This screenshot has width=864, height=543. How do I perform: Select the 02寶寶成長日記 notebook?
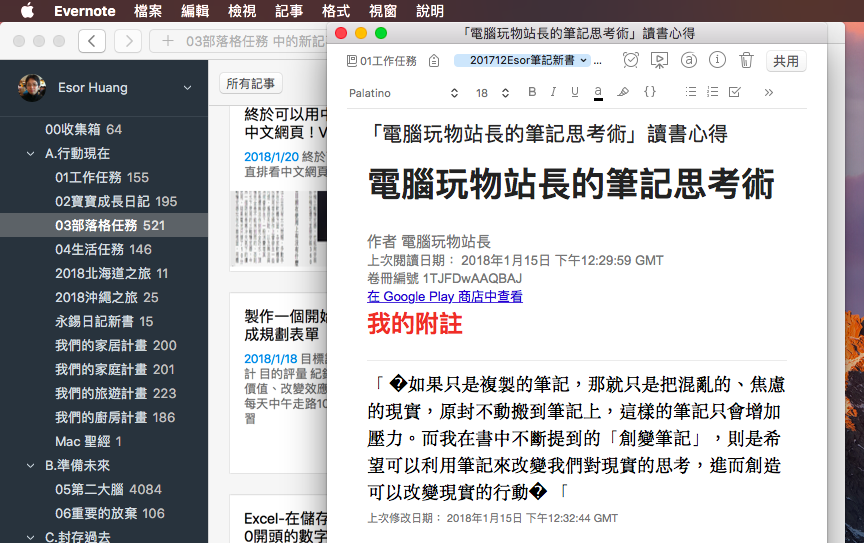pyautogui.click(x=104, y=202)
